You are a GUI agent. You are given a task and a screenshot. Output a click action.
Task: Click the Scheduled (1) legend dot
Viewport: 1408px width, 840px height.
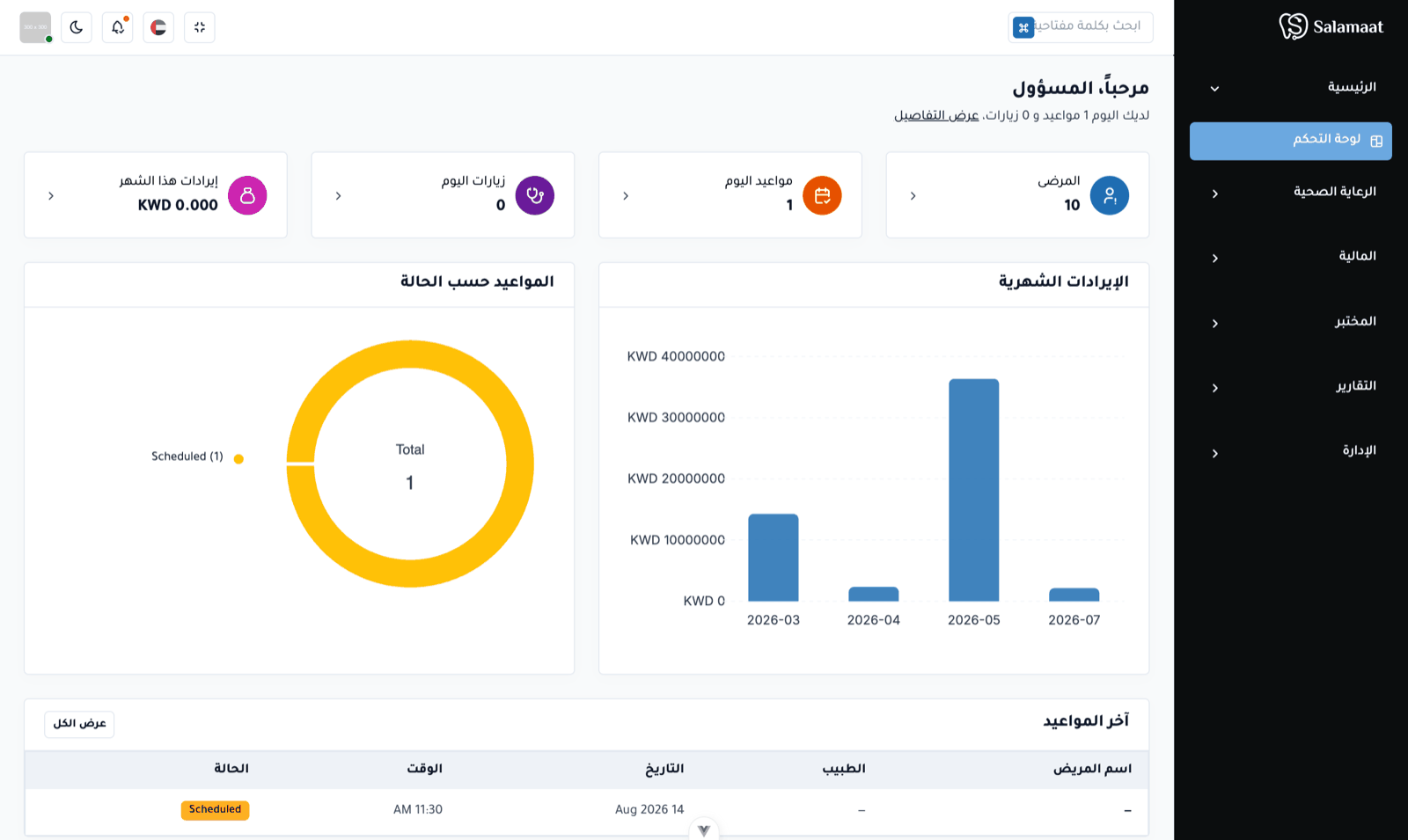click(238, 458)
